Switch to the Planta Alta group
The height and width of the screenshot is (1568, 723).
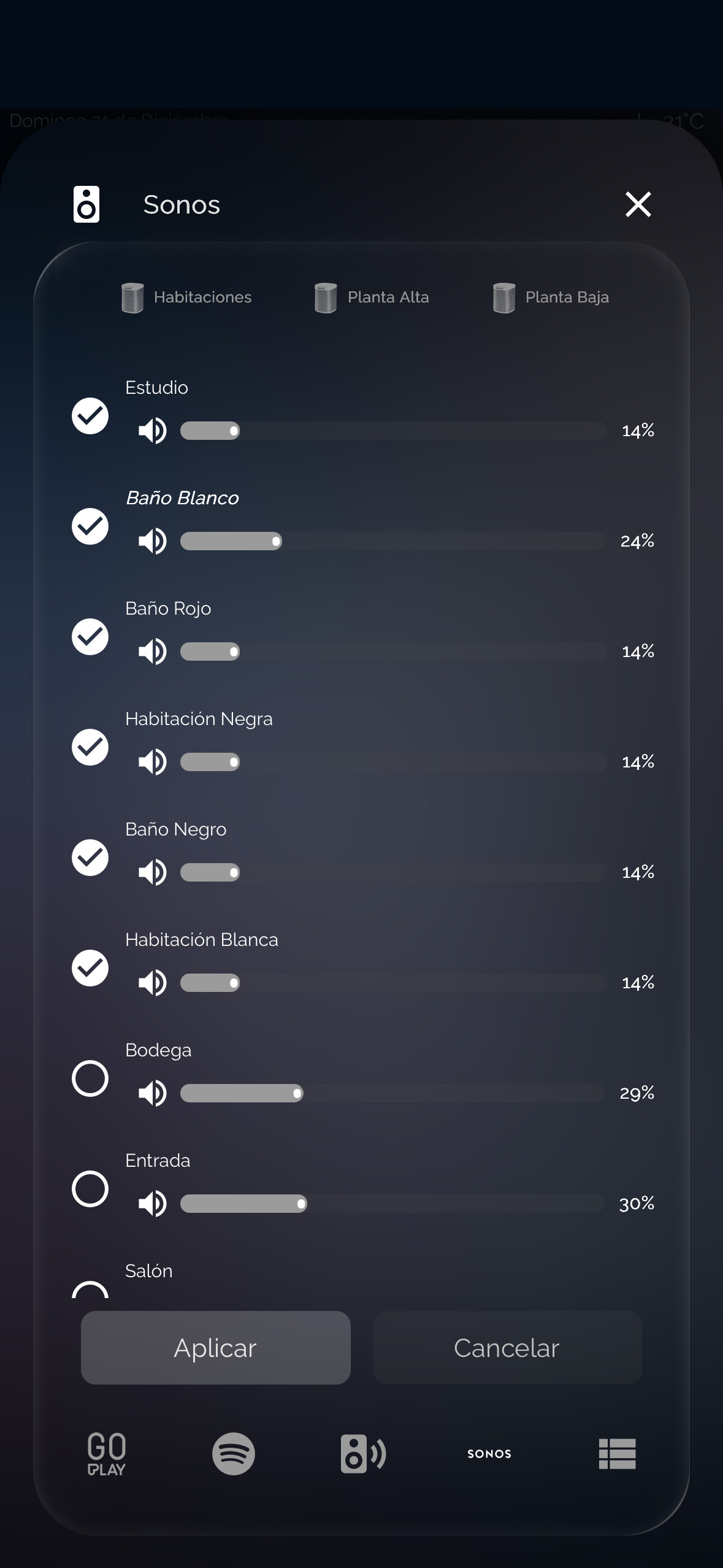[x=372, y=298]
